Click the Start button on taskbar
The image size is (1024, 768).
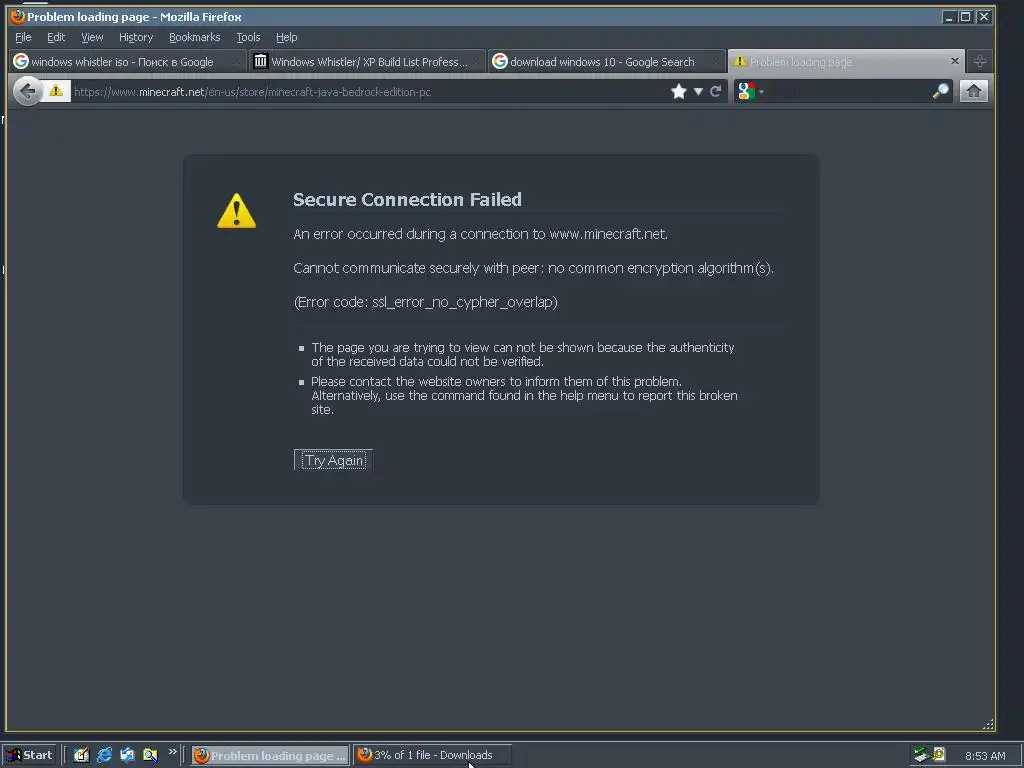(x=30, y=755)
